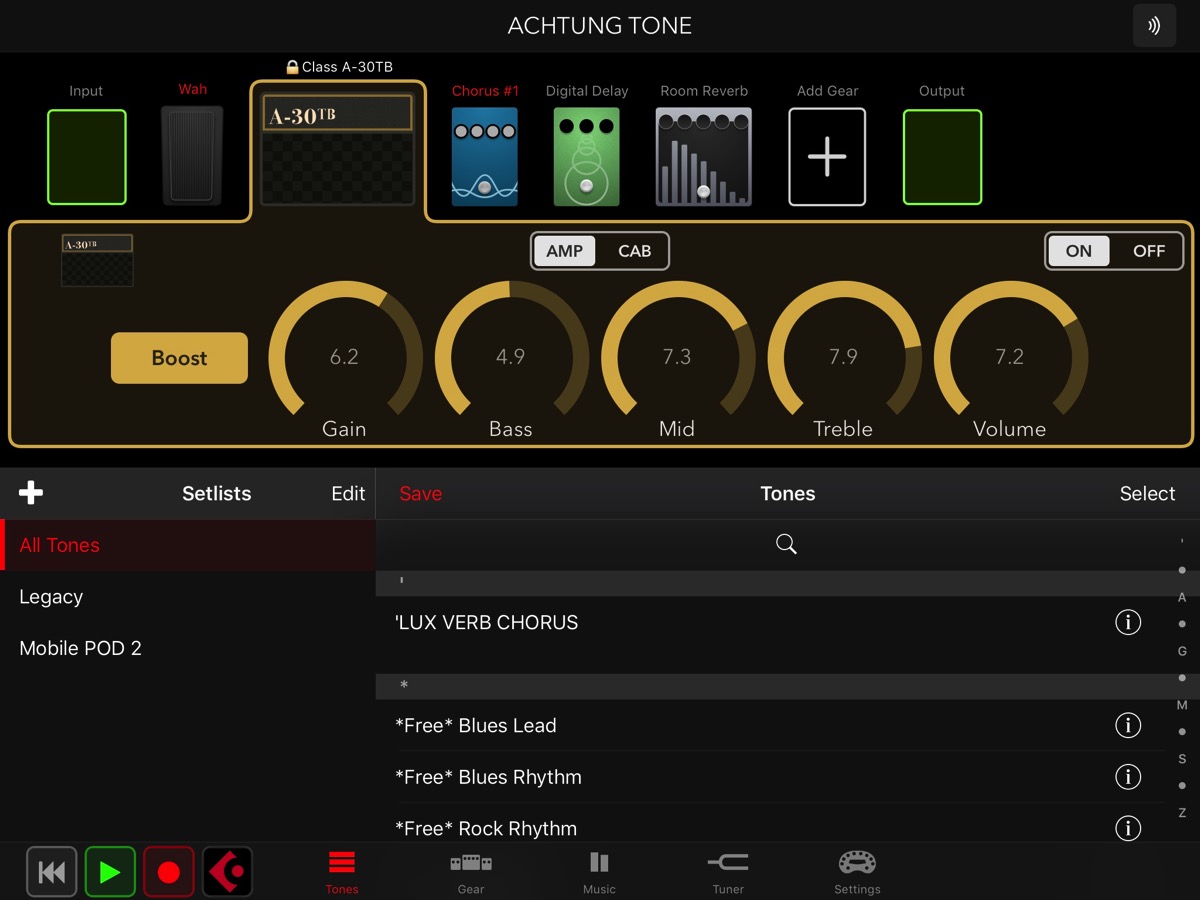Show info for *Free* Rock Rhythm
Image resolution: width=1200 pixels, height=900 pixels.
(x=1128, y=828)
